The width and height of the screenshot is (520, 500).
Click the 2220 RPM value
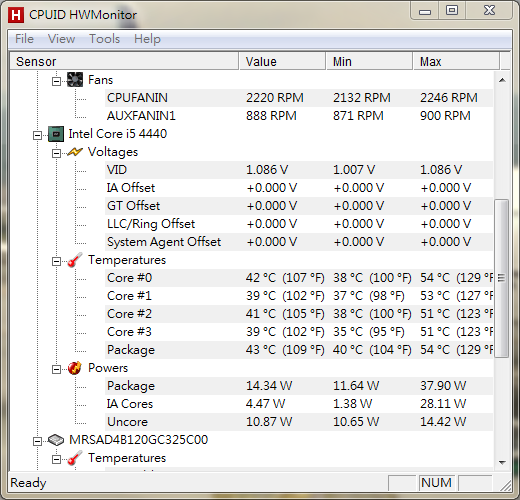(275, 98)
